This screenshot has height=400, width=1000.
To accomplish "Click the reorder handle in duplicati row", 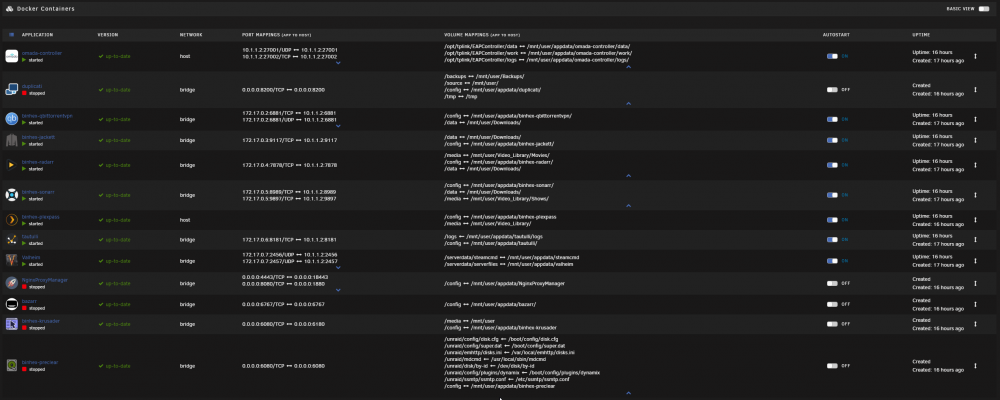I will pos(975,89).
